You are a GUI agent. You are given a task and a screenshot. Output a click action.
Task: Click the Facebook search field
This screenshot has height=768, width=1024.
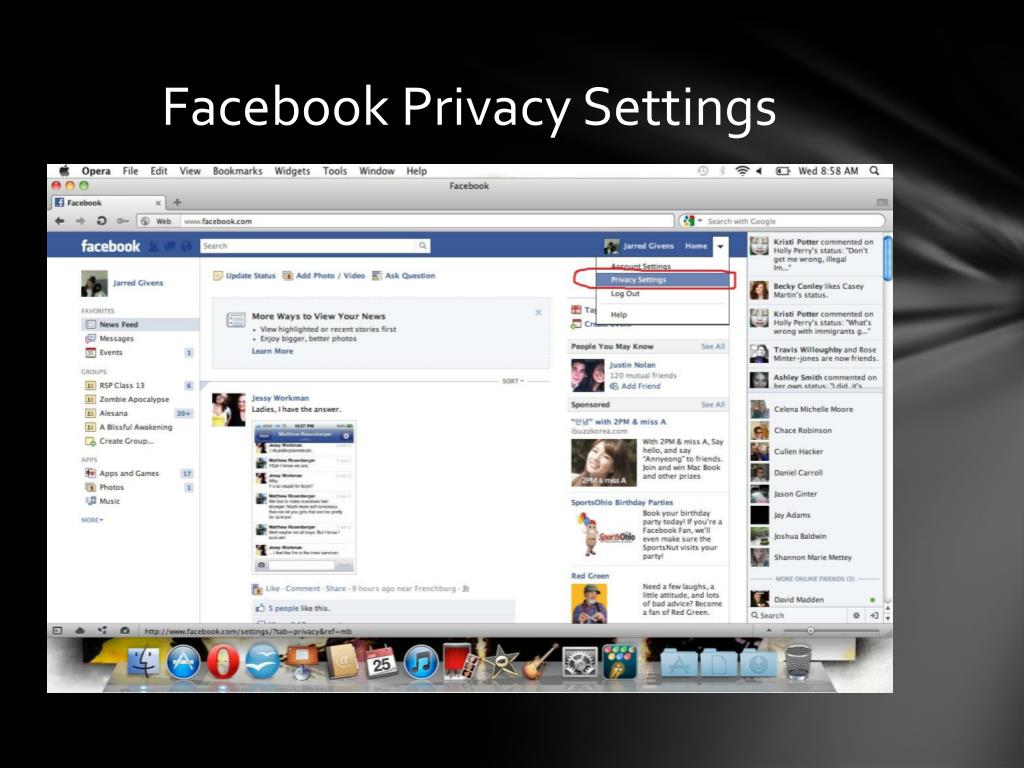[308, 246]
